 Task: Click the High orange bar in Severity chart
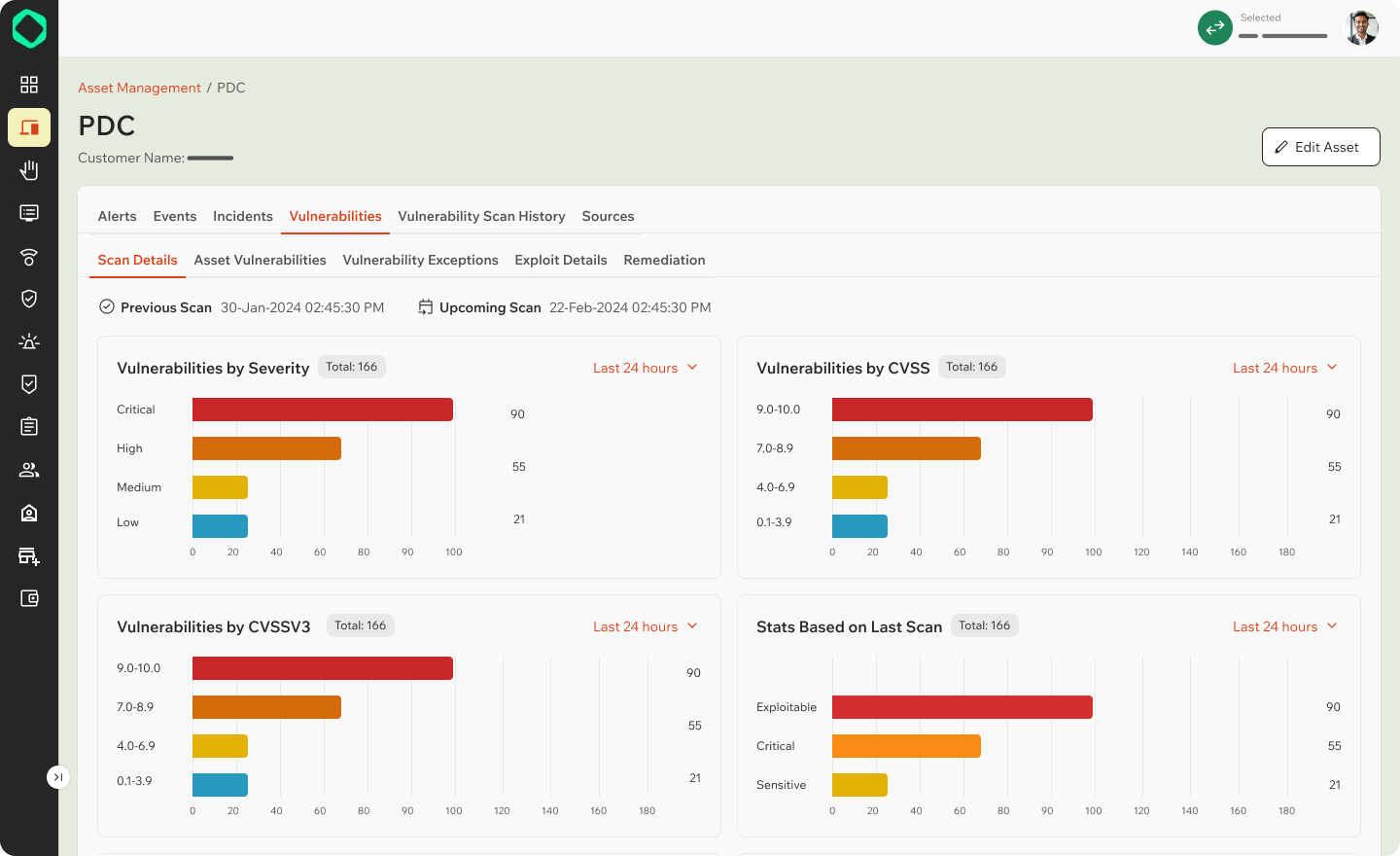click(x=266, y=448)
